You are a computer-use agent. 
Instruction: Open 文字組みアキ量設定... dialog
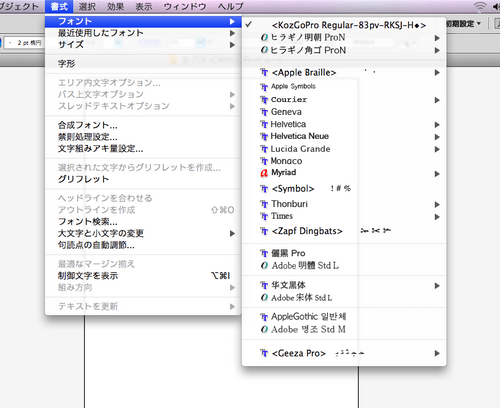143,149
